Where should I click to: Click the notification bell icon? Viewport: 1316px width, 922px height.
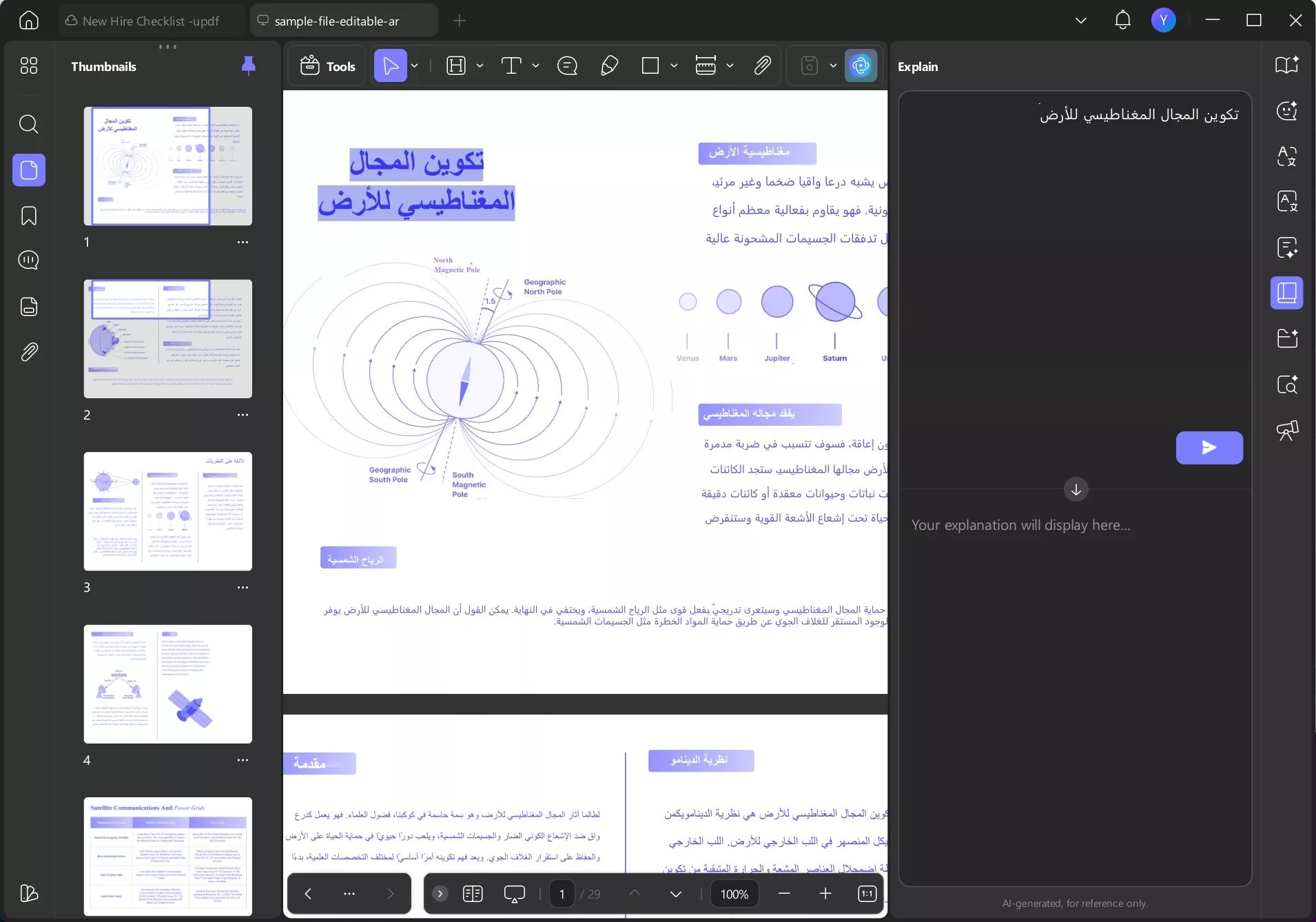pyautogui.click(x=1122, y=20)
